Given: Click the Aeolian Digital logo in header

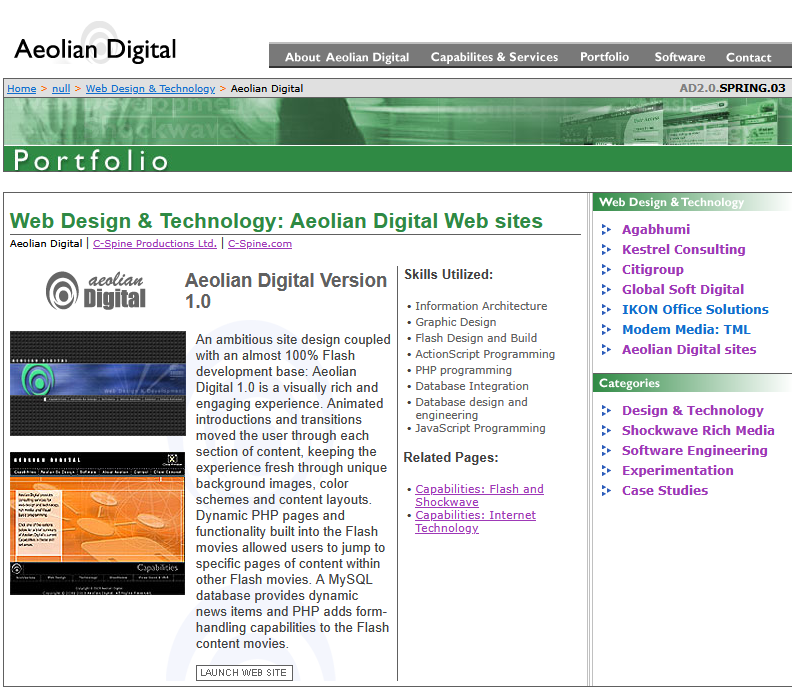Looking at the screenshot, I should (x=95, y=48).
